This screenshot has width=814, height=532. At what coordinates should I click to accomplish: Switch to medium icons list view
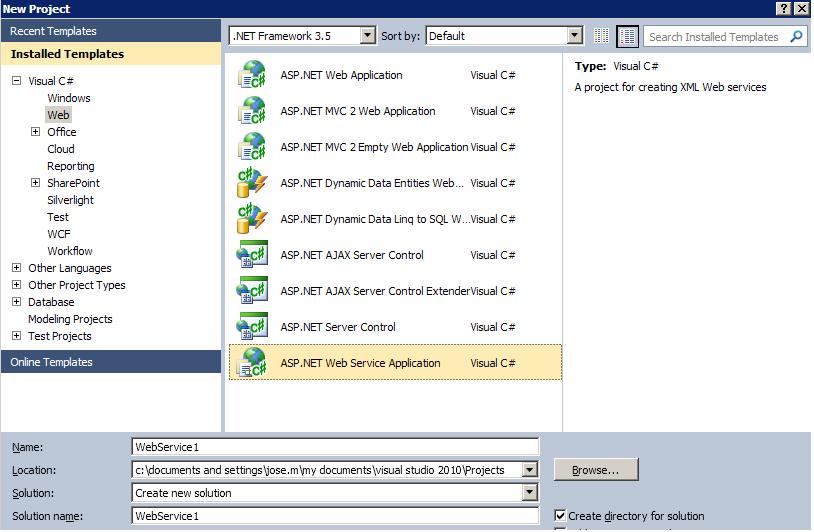pyautogui.click(x=628, y=36)
